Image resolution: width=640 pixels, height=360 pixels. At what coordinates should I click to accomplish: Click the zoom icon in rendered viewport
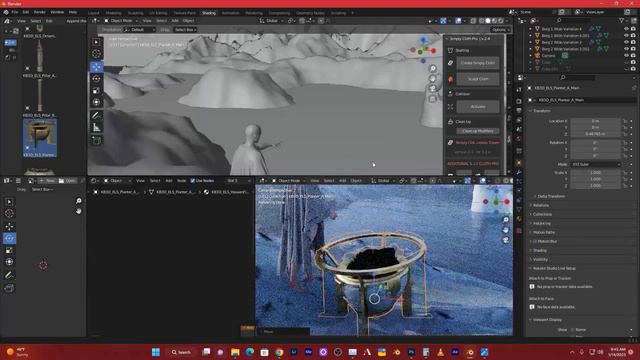506,220
